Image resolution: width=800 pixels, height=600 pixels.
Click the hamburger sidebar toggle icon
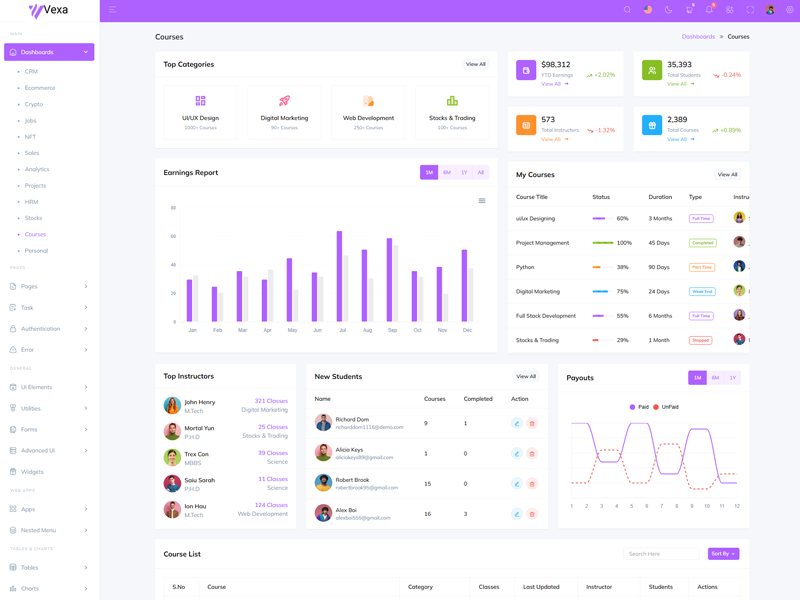click(x=112, y=10)
